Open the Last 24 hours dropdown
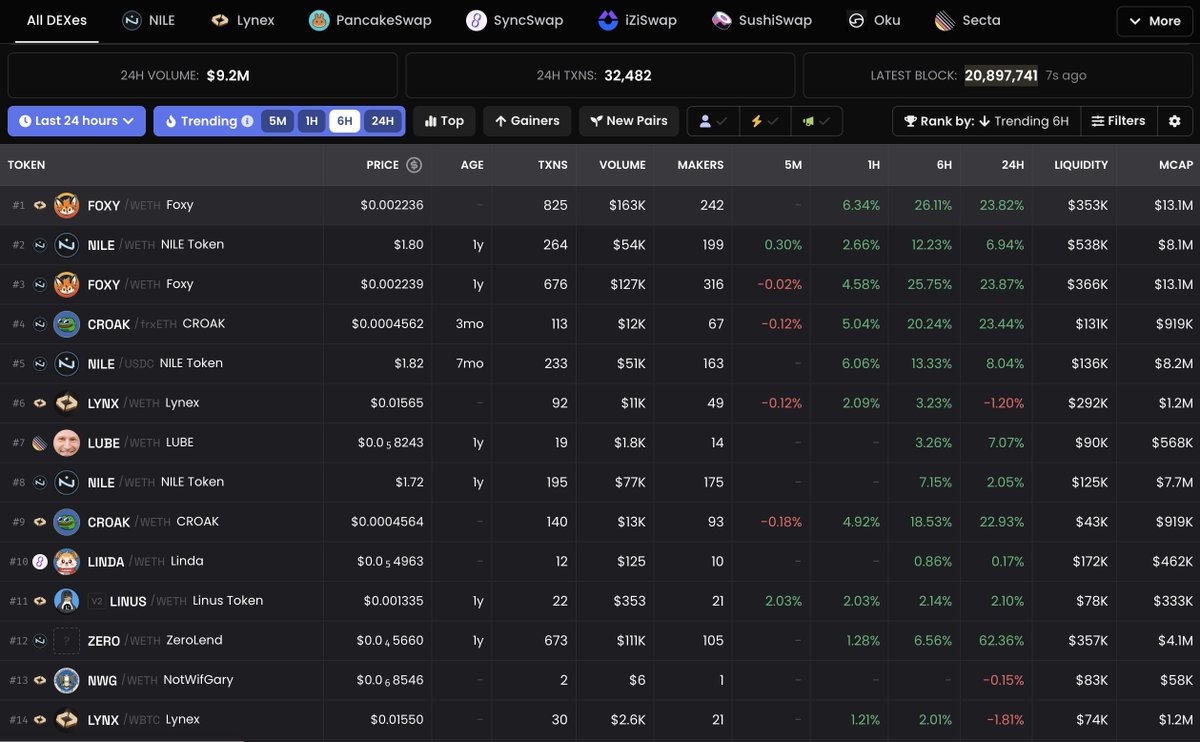 click(x=77, y=121)
